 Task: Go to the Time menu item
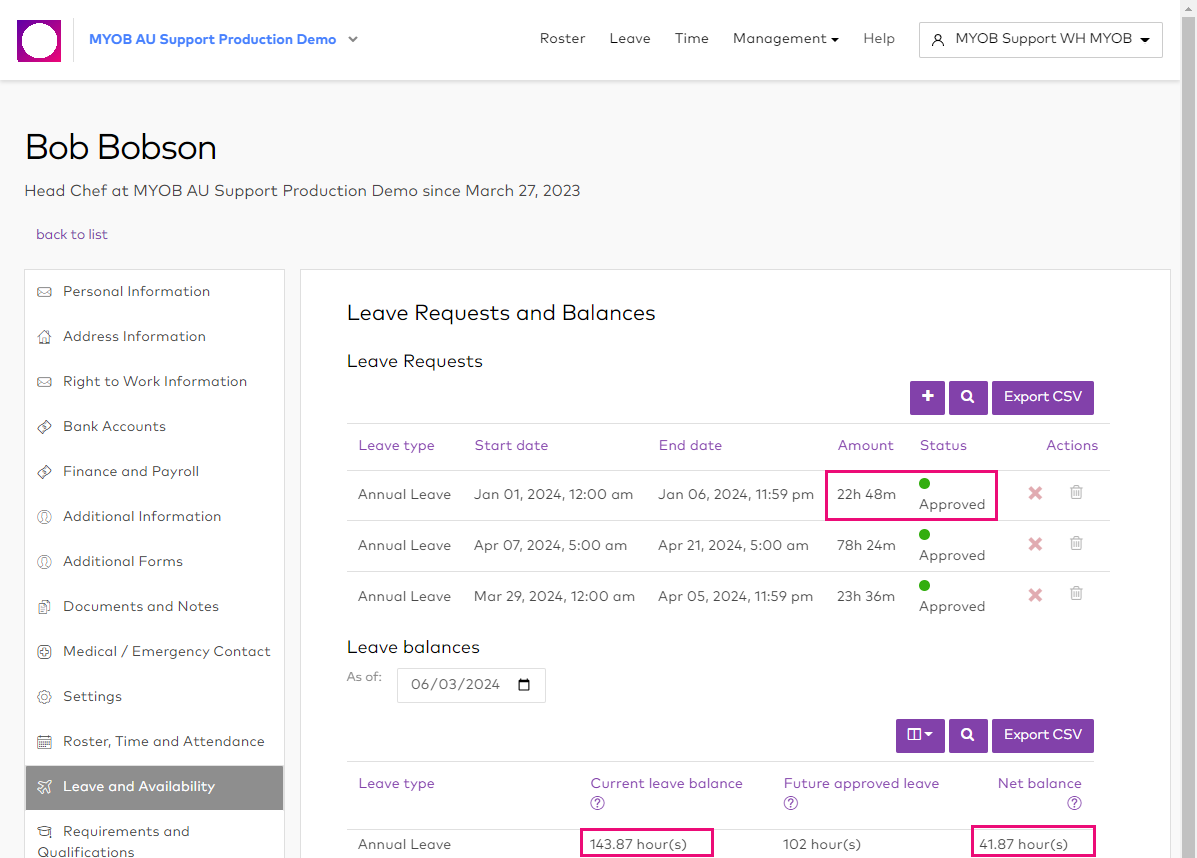pyautogui.click(x=691, y=39)
